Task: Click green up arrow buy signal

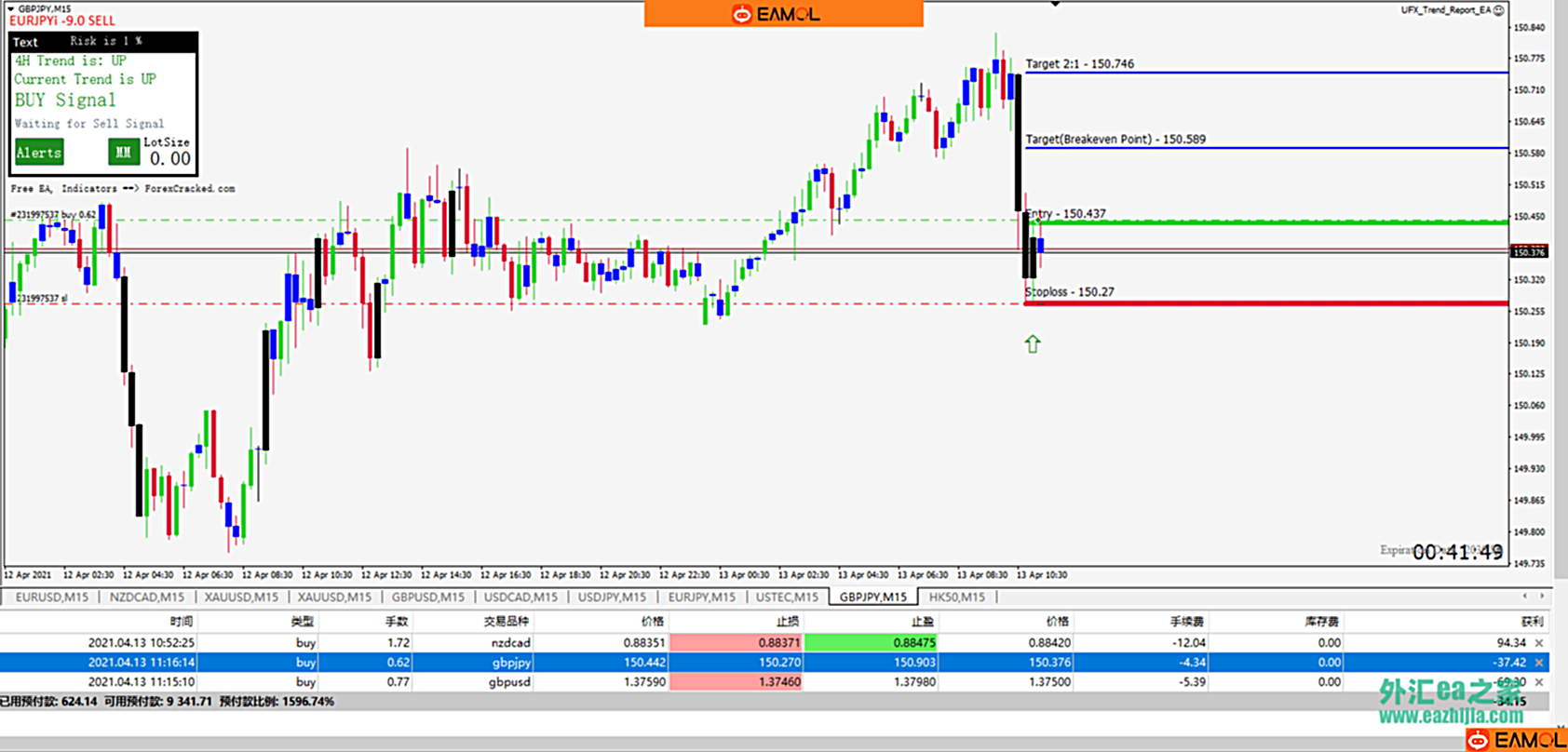Action: (1032, 344)
